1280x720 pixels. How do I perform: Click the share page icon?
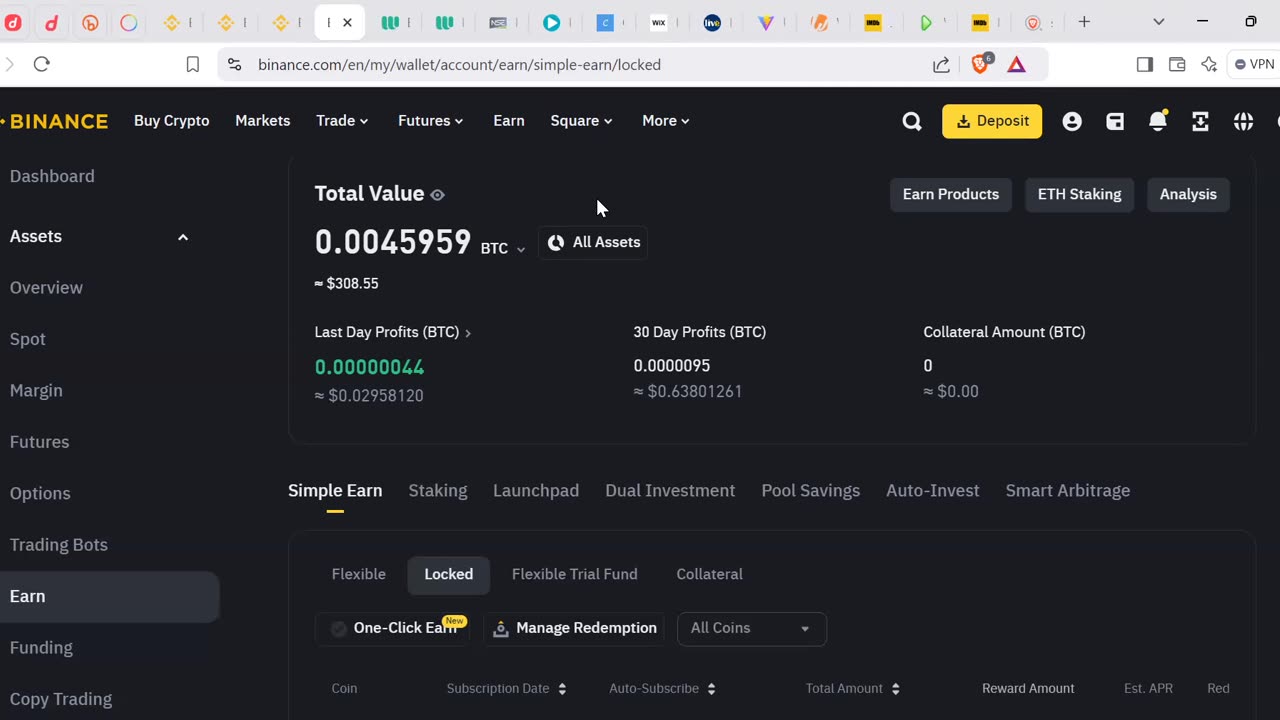pyautogui.click(x=941, y=64)
